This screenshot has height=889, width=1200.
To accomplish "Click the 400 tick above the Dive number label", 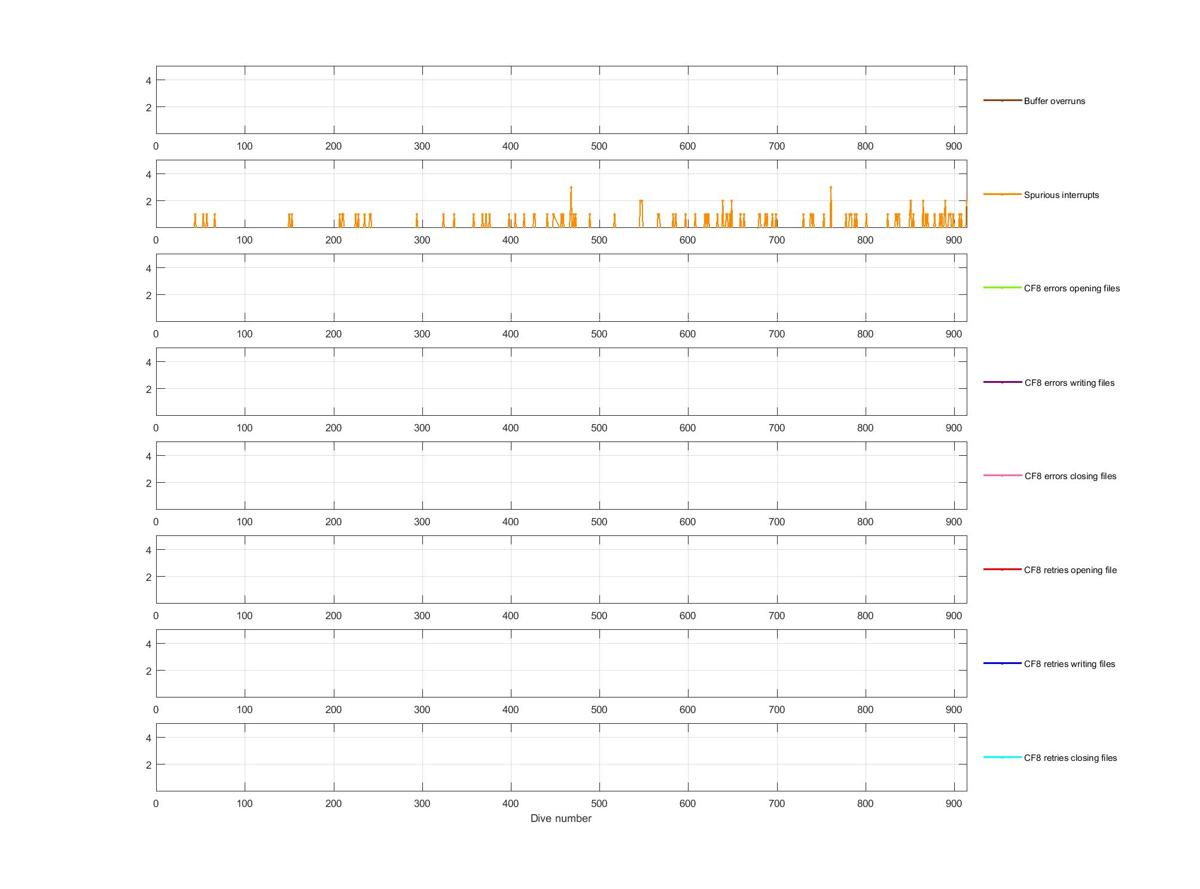I will click(x=510, y=803).
